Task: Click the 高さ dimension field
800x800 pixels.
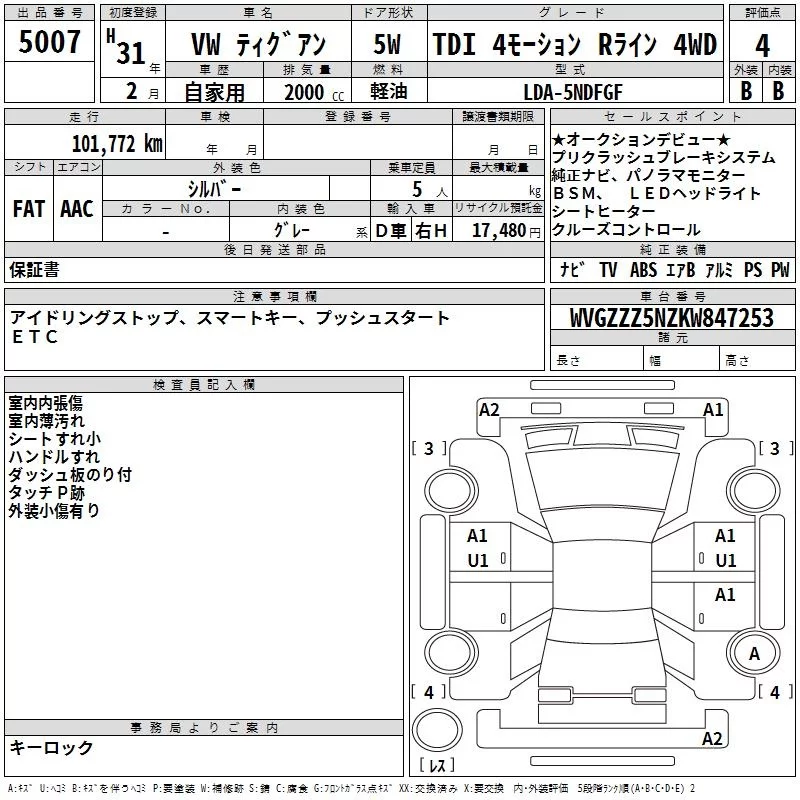Action: click(x=758, y=359)
